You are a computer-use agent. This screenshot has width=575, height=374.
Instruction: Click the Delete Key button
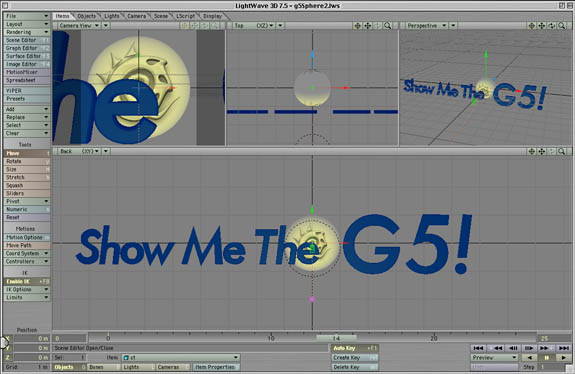[x=355, y=367]
